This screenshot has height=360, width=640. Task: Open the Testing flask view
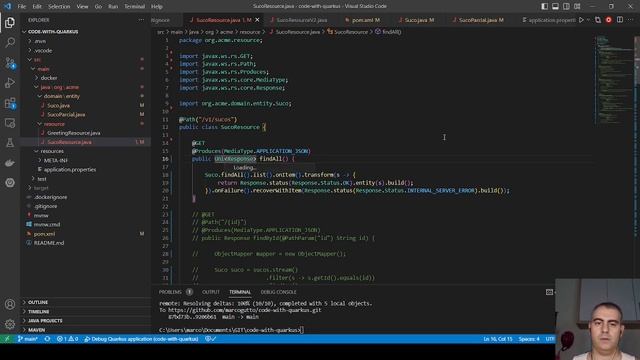pos(10,143)
